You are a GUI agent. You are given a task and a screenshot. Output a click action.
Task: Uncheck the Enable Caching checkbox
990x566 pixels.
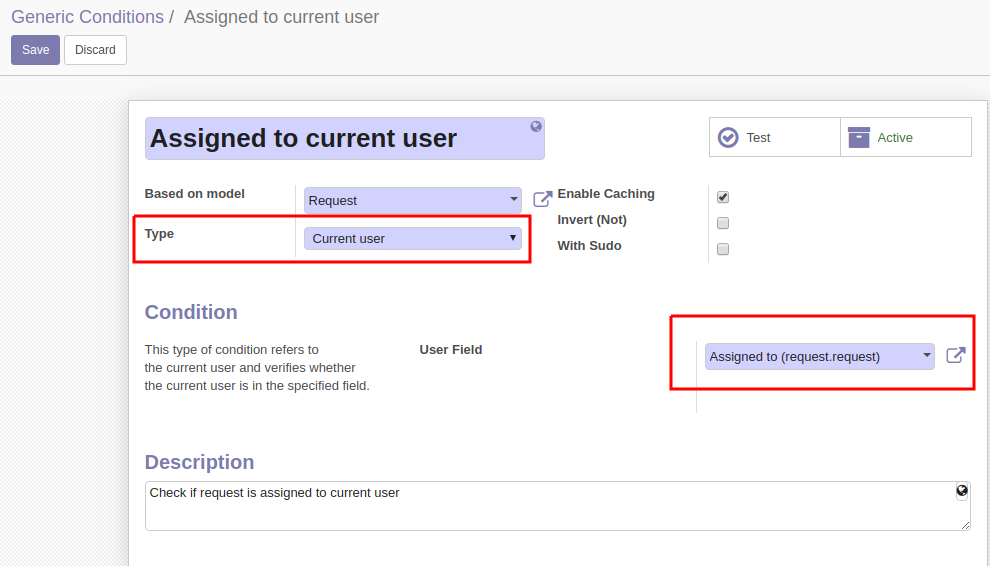click(723, 197)
